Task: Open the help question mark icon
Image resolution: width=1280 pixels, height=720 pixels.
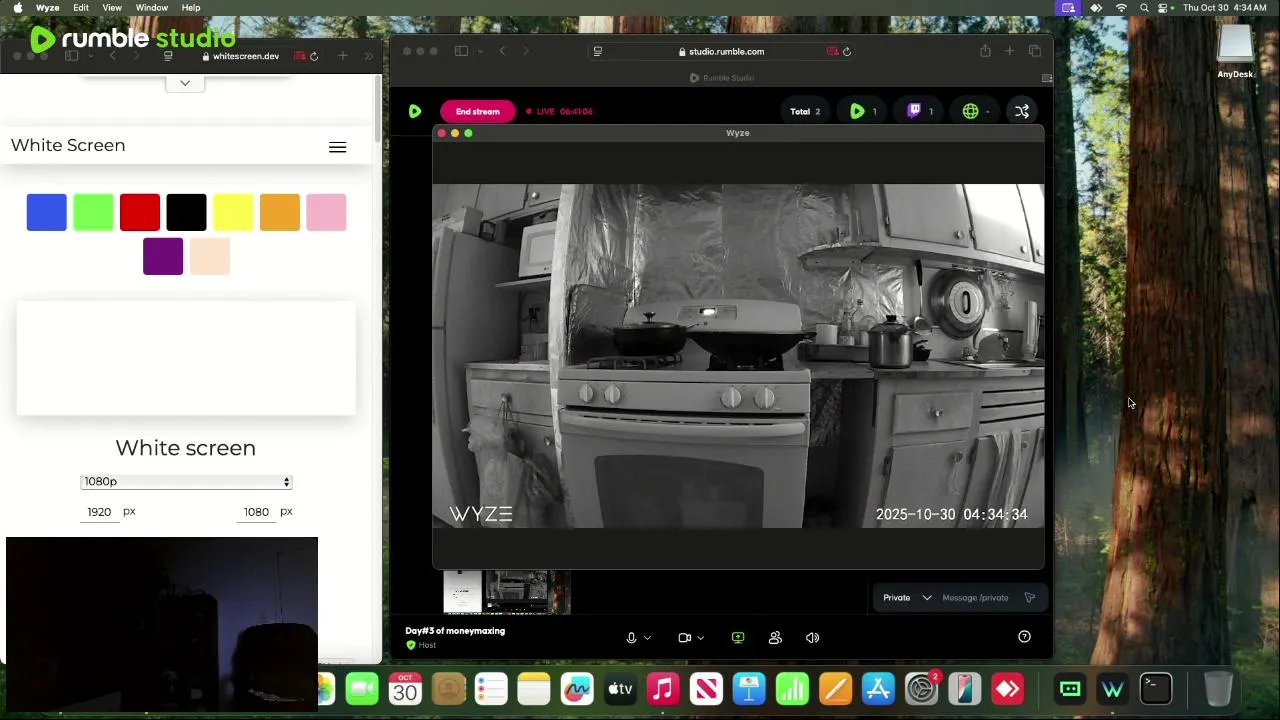Action: (1024, 637)
